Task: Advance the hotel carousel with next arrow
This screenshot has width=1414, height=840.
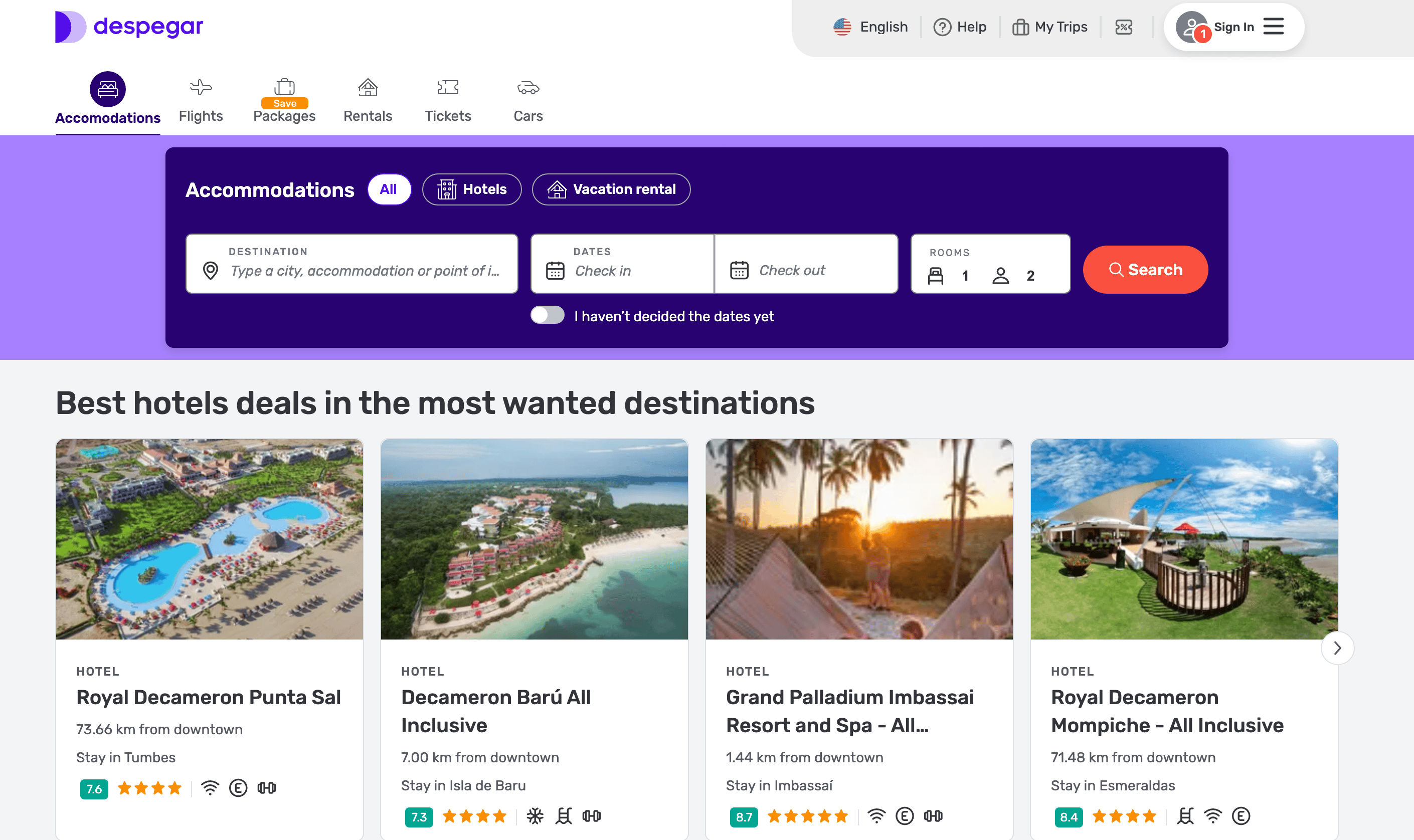Action: (x=1337, y=648)
